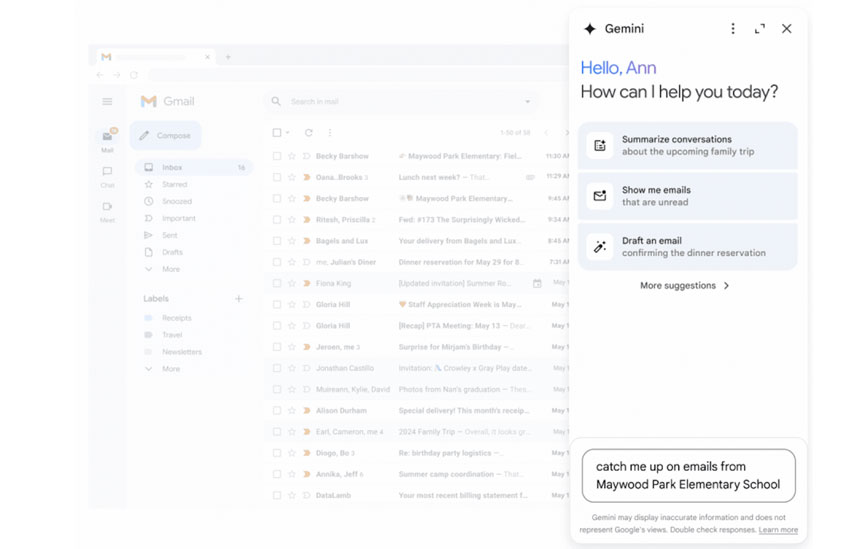This screenshot has width=860, height=549.
Task: Select Draft an email suggestion
Action: tap(687, 247)
